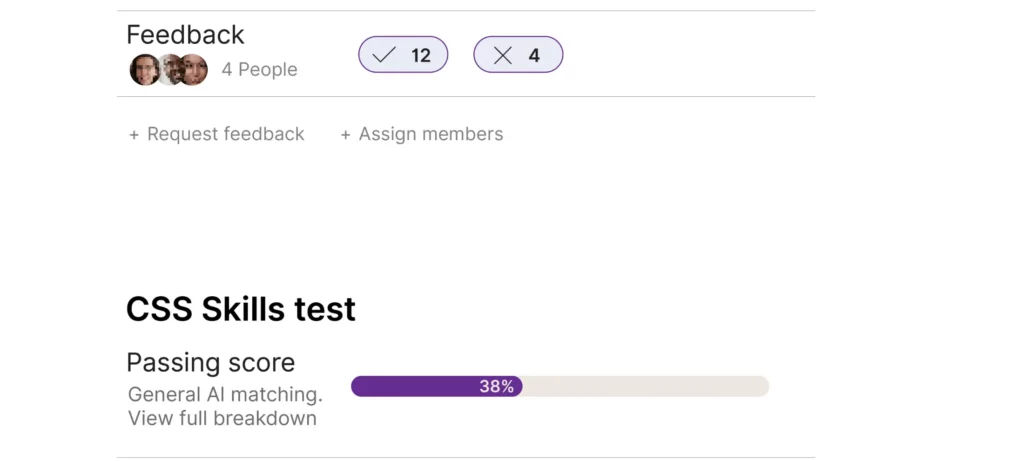The width and height of the screenshot is (1024, 461).
Task: Click the 38% label on the score bar
Action: tap(496, 386)
